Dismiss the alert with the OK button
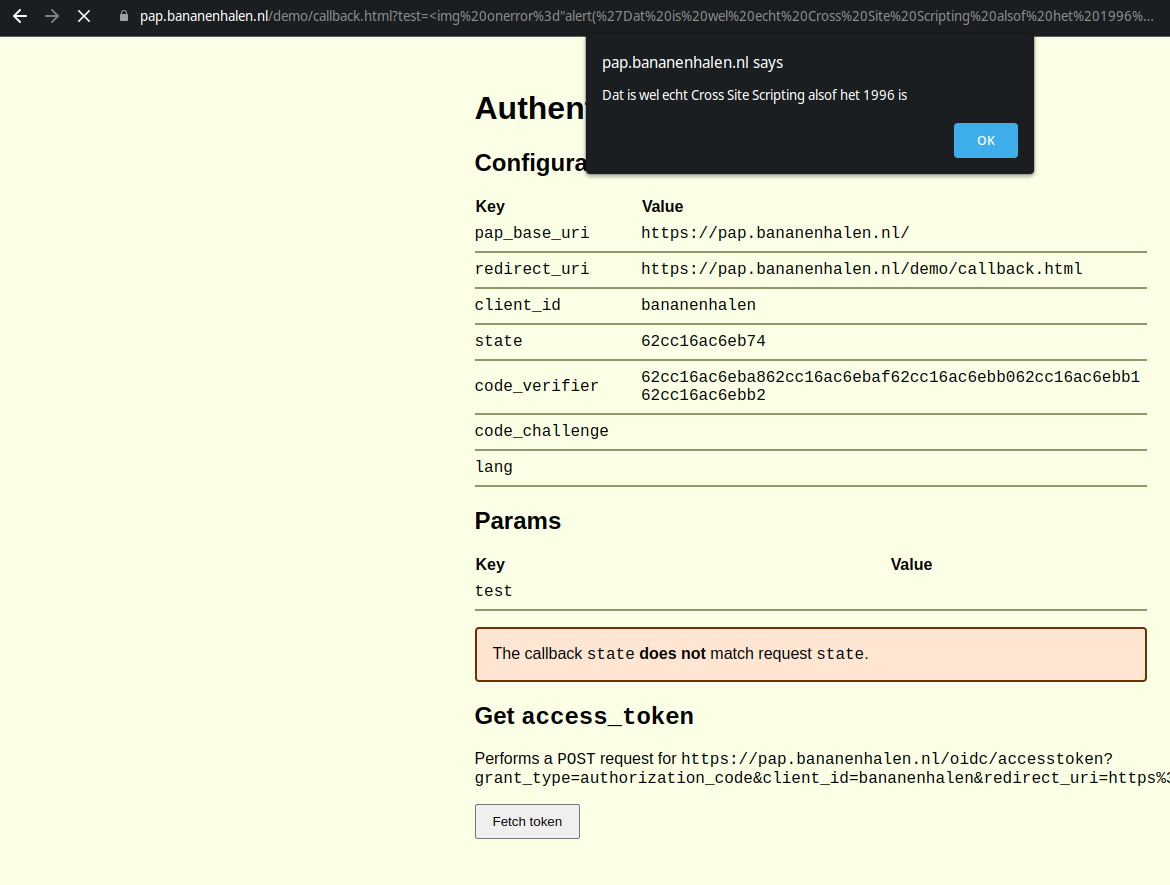This screenshot has width=1170, height=885. pos(985,140)
